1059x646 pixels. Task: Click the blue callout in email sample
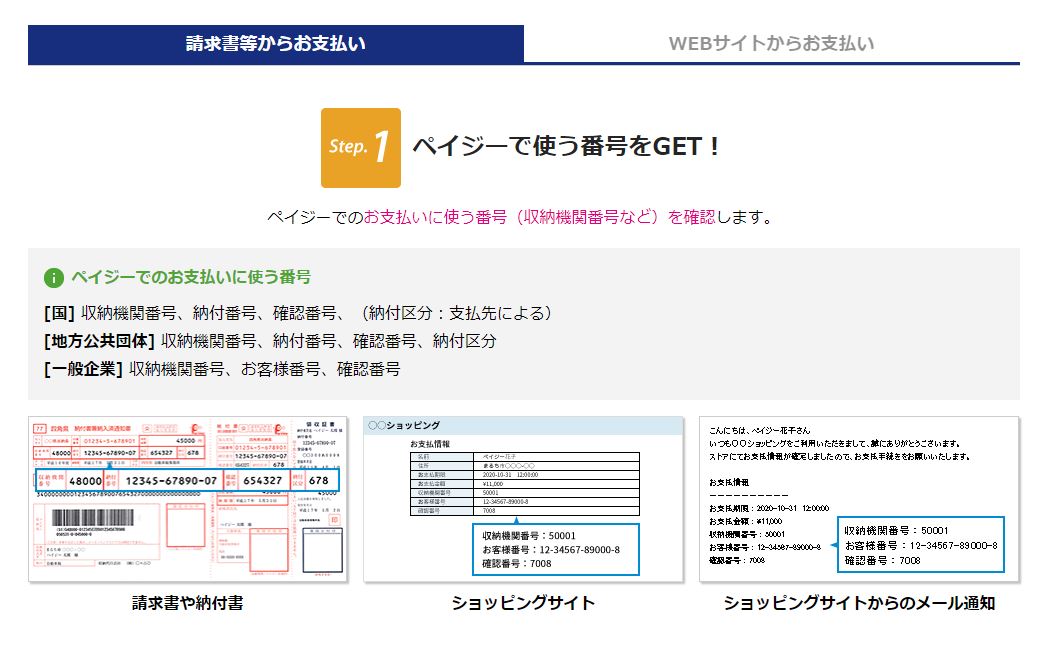coord(919,545)
